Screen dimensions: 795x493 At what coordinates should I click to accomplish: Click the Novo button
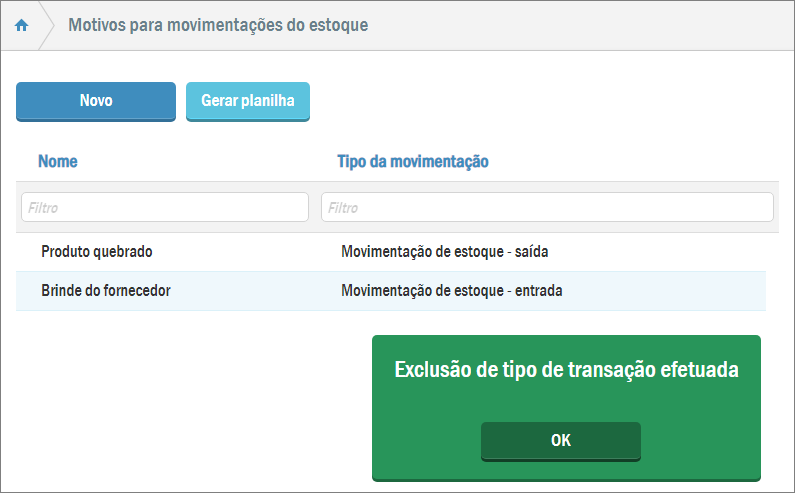tap(96, 101)
